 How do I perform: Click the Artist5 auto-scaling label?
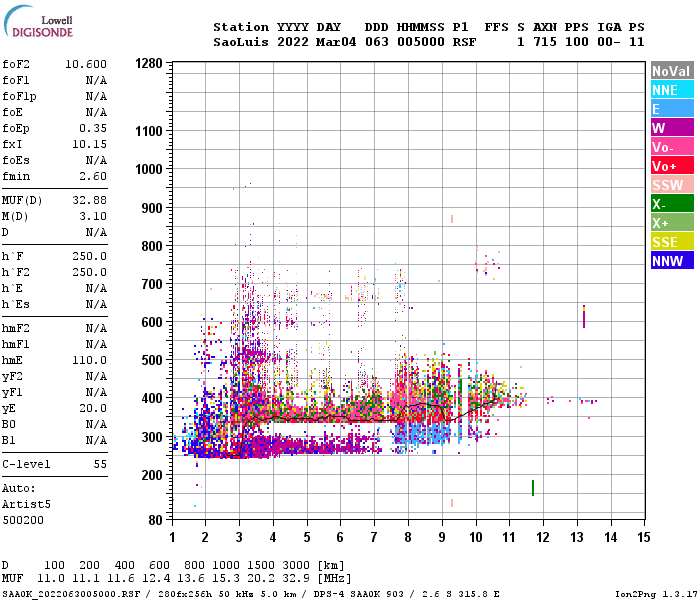click(26, 504)
